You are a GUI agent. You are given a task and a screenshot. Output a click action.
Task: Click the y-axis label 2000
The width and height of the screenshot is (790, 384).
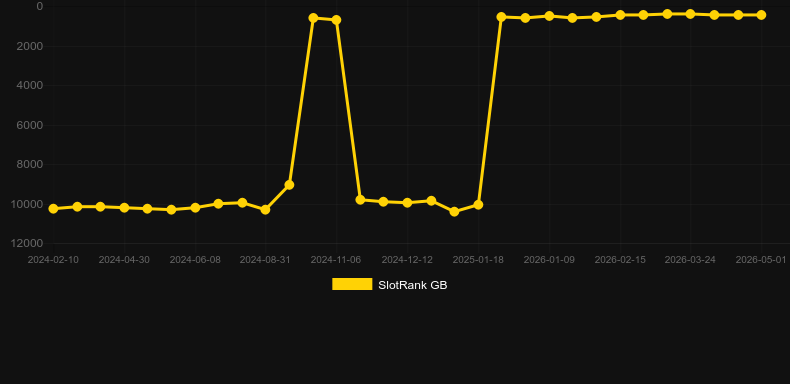pyautogui.click(x=30, y=46)
